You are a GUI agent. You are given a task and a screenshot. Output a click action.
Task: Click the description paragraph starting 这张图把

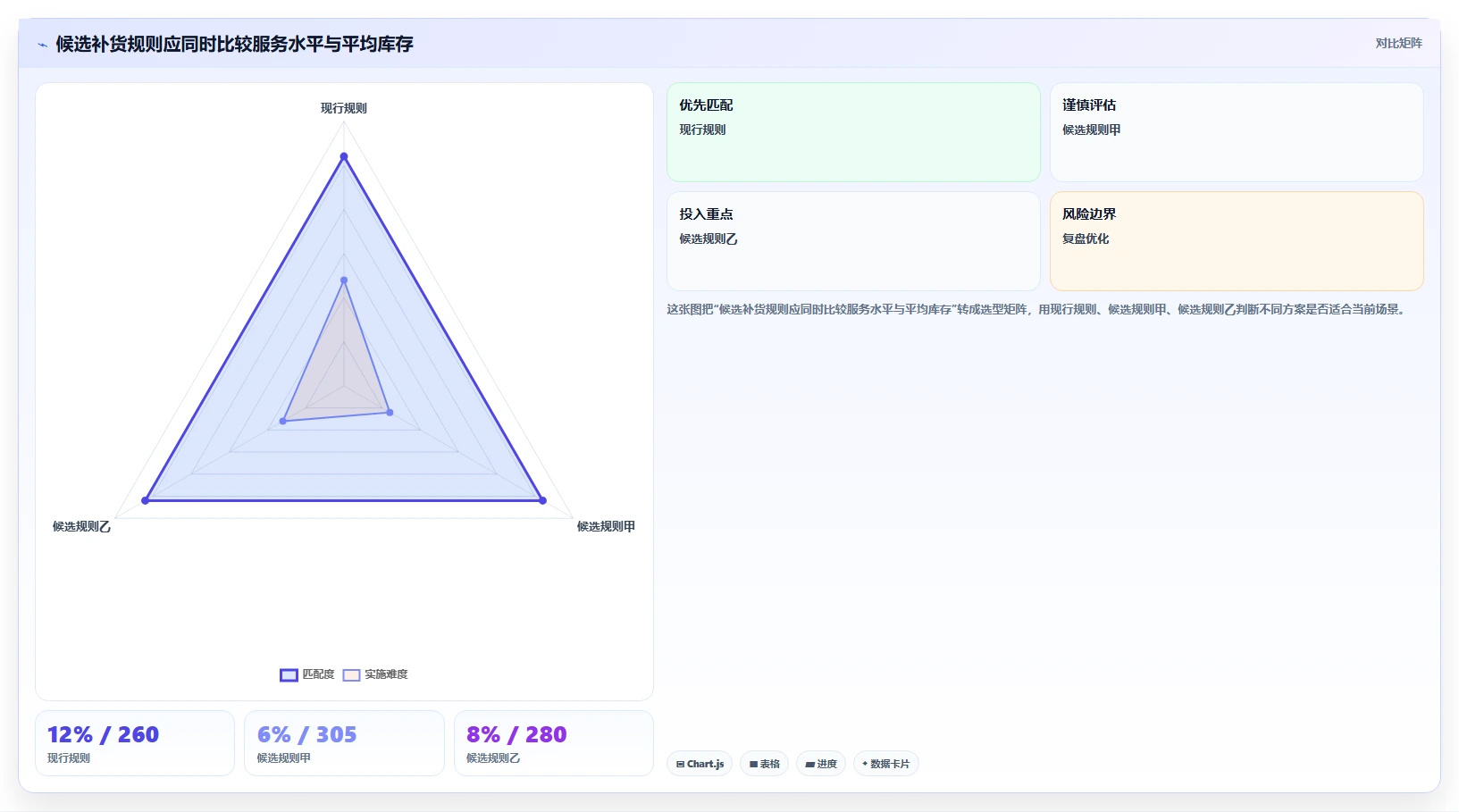pyautogui.click(x=1037, y=310)
